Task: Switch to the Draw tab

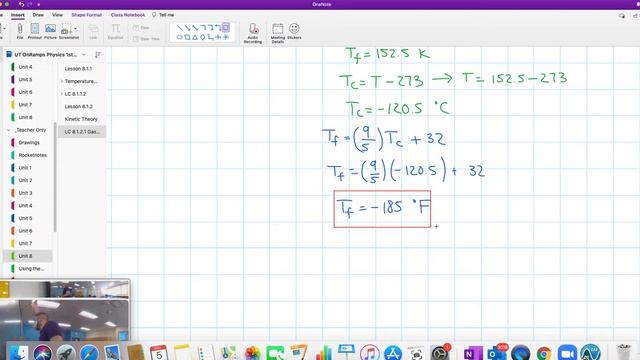Action: tap(38, 15)
